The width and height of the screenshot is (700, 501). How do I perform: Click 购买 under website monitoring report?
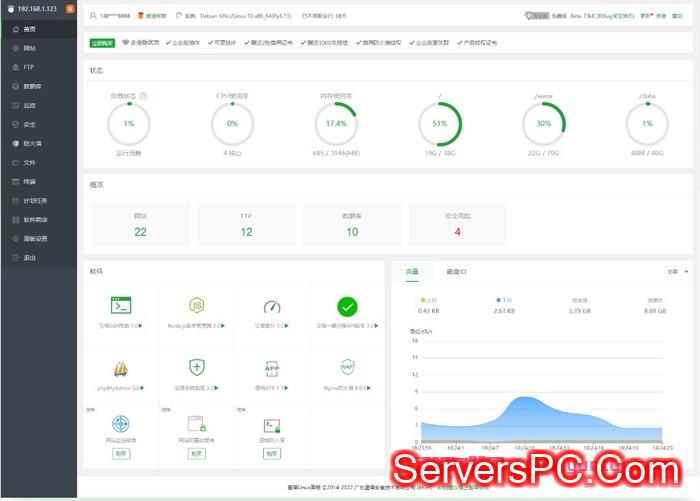point(121,453)
